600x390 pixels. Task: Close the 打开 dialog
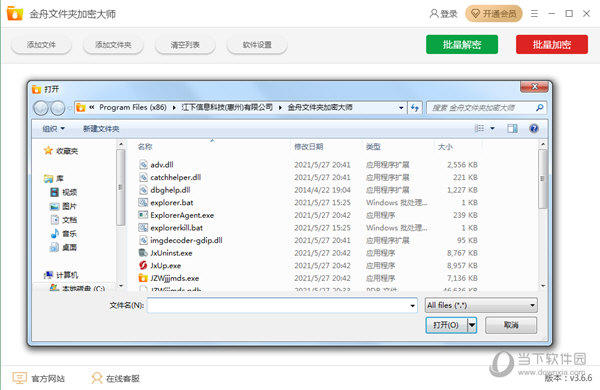(535, 87)
